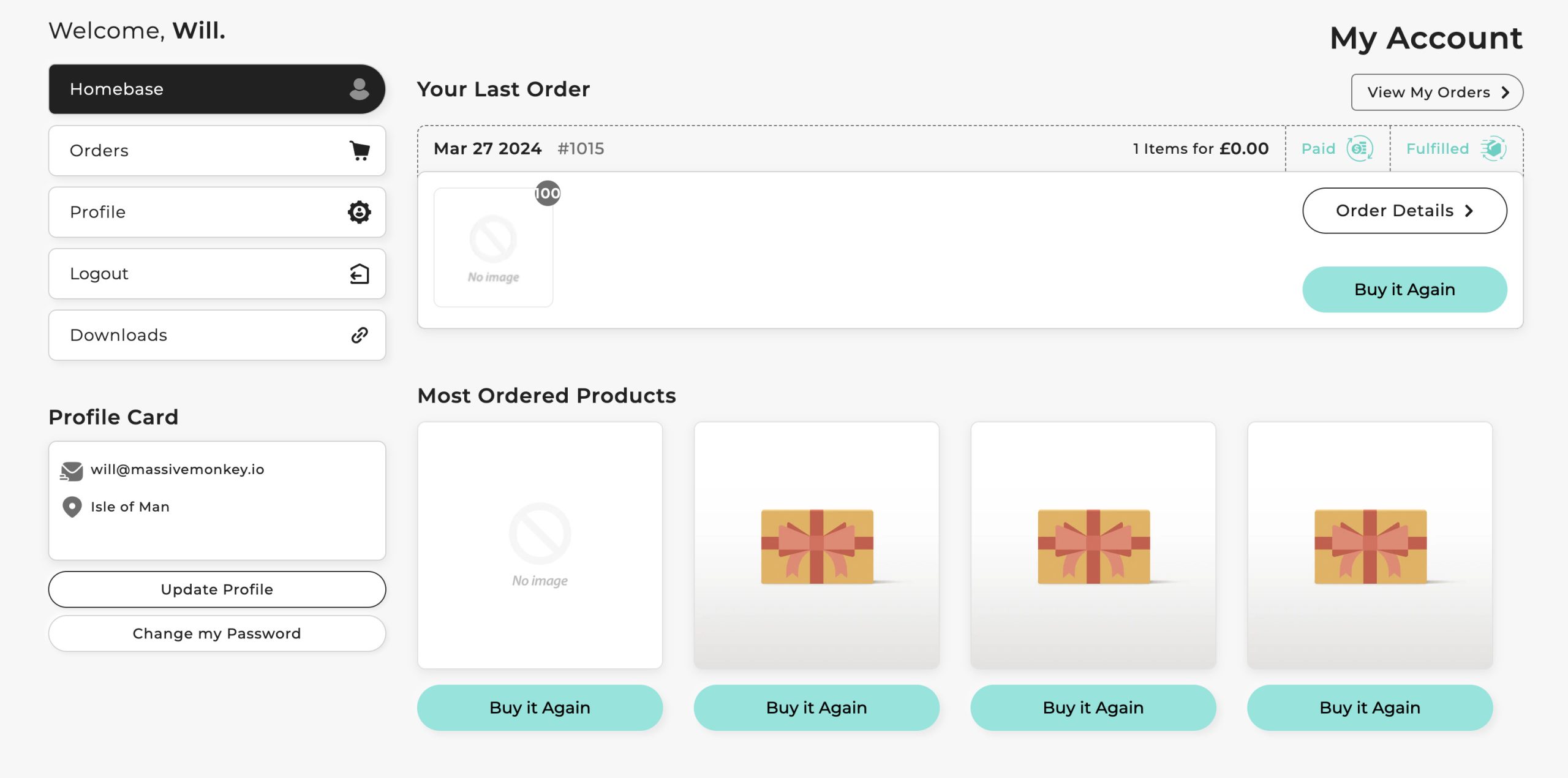Click Update Profile
Screen dimensions: 1568x778
click(216, 589)
